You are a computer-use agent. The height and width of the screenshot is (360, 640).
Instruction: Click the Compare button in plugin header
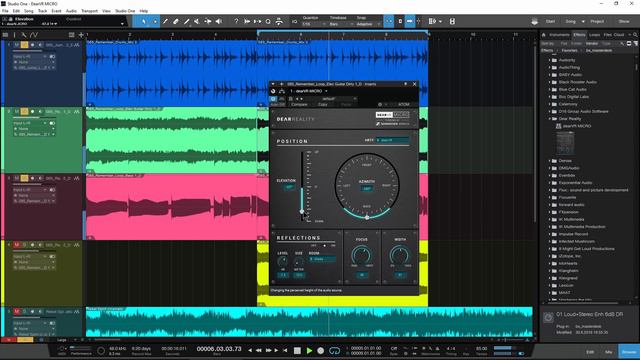[x=299, y=104]
